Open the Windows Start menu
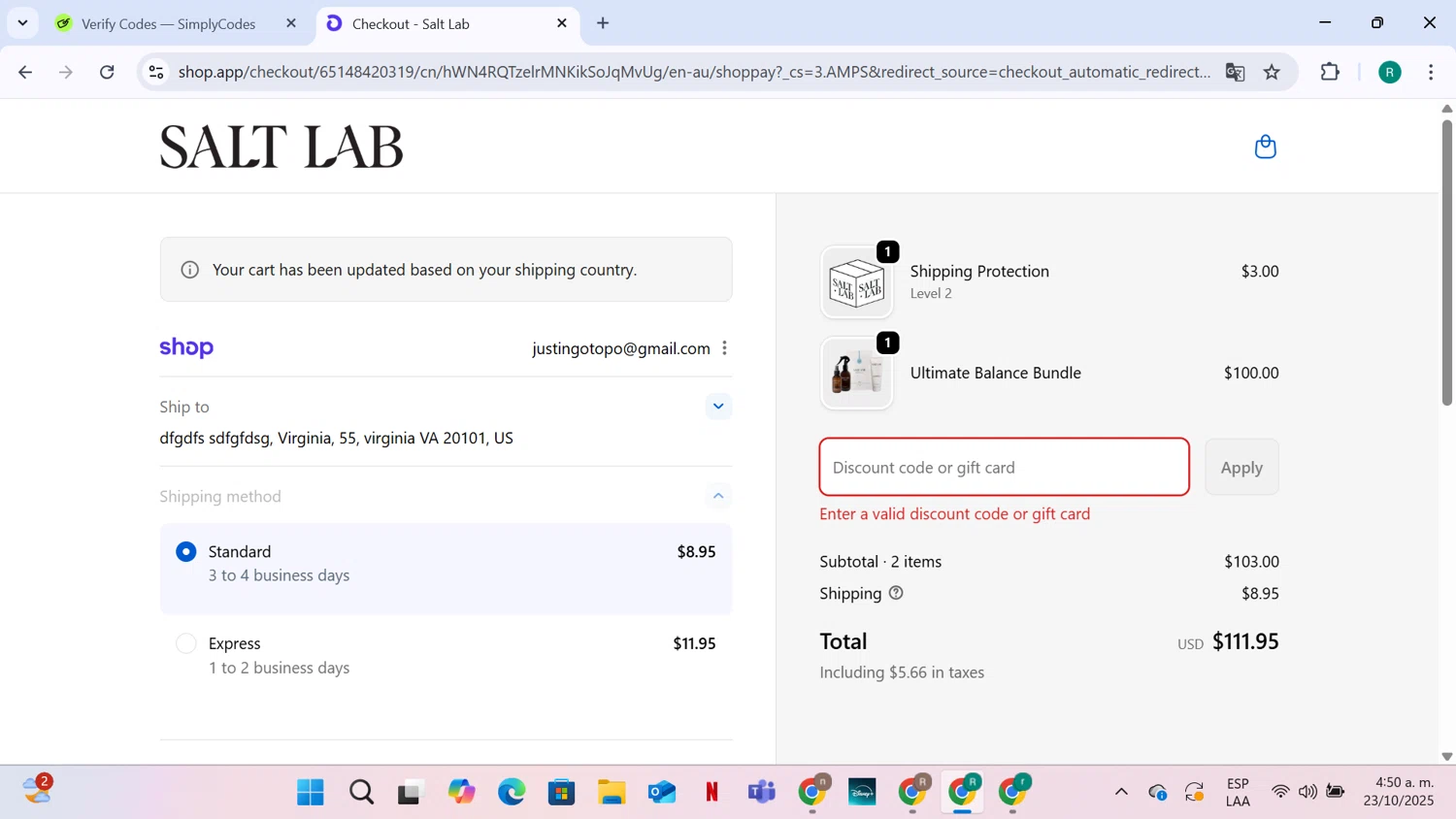This screenshot has height=819, width=1456. 311,792
